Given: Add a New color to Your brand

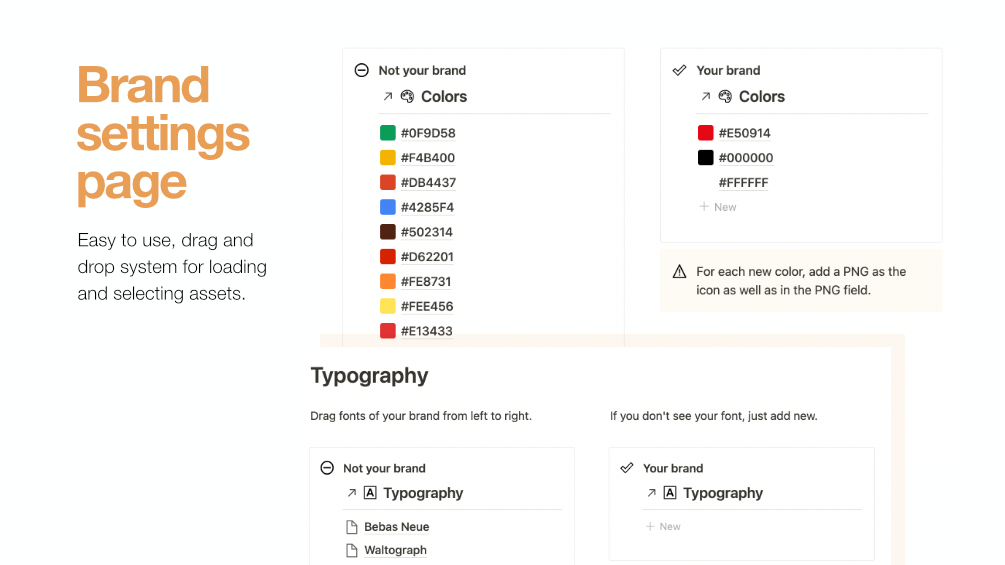Looking at the screenshot, I should click(x=718, y=207).
